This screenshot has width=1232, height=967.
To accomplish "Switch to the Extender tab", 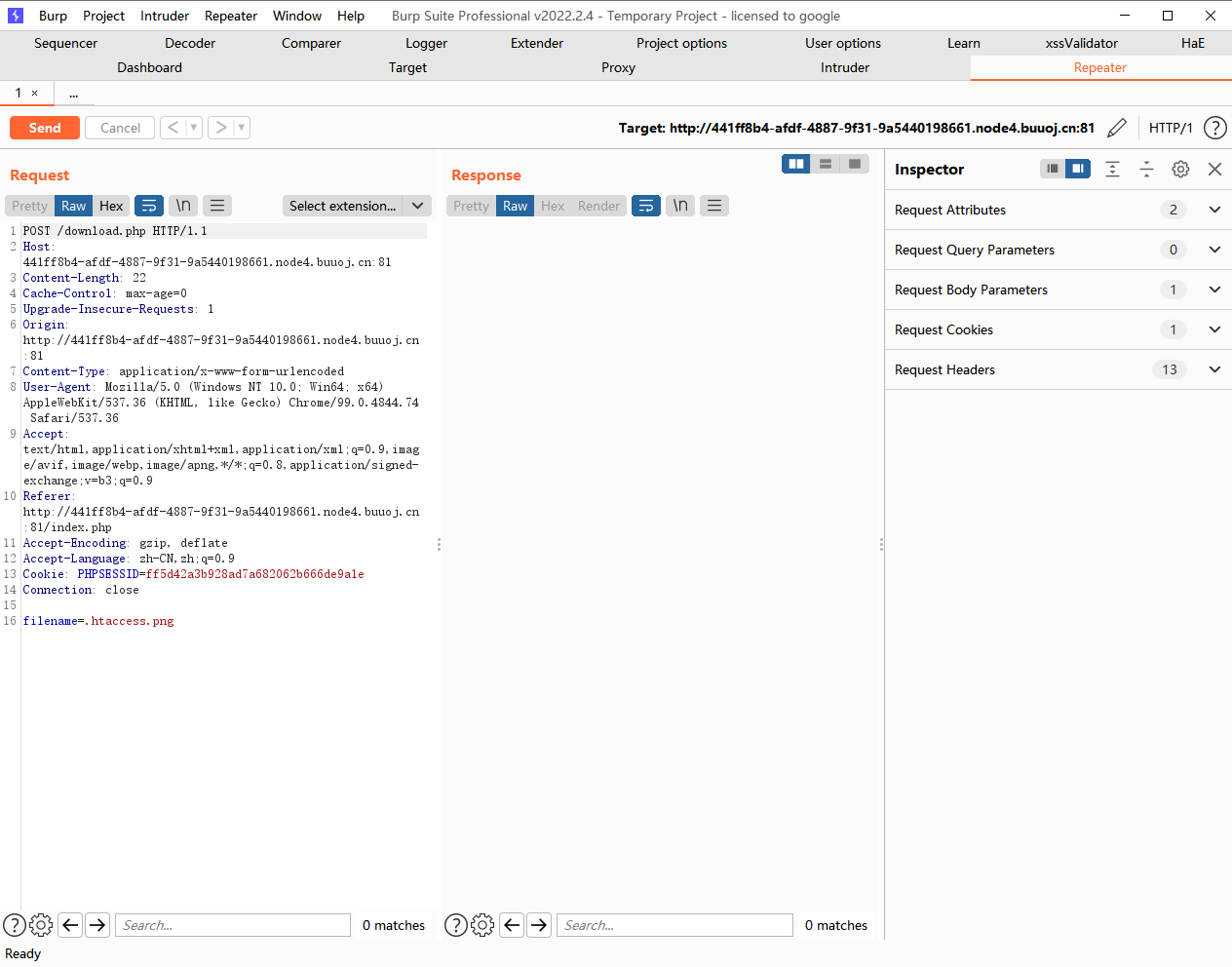I will click(537, 43).
